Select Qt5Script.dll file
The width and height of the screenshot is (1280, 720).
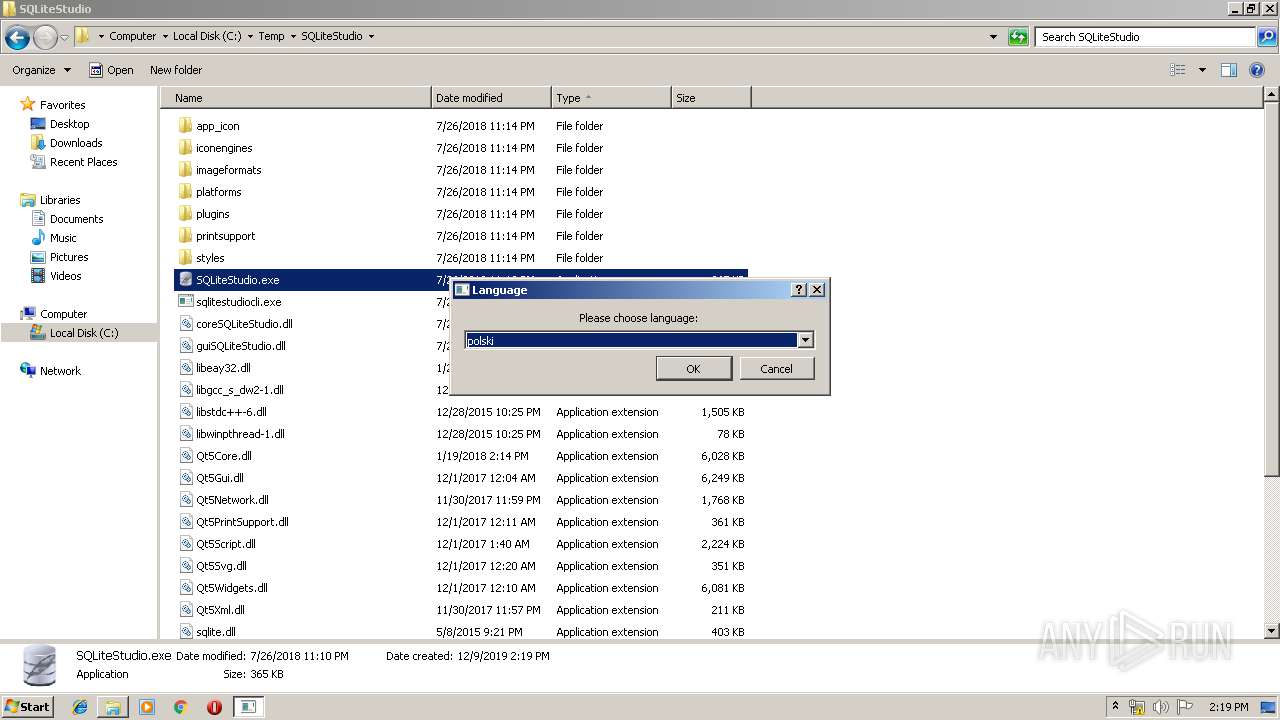(225, 544)
